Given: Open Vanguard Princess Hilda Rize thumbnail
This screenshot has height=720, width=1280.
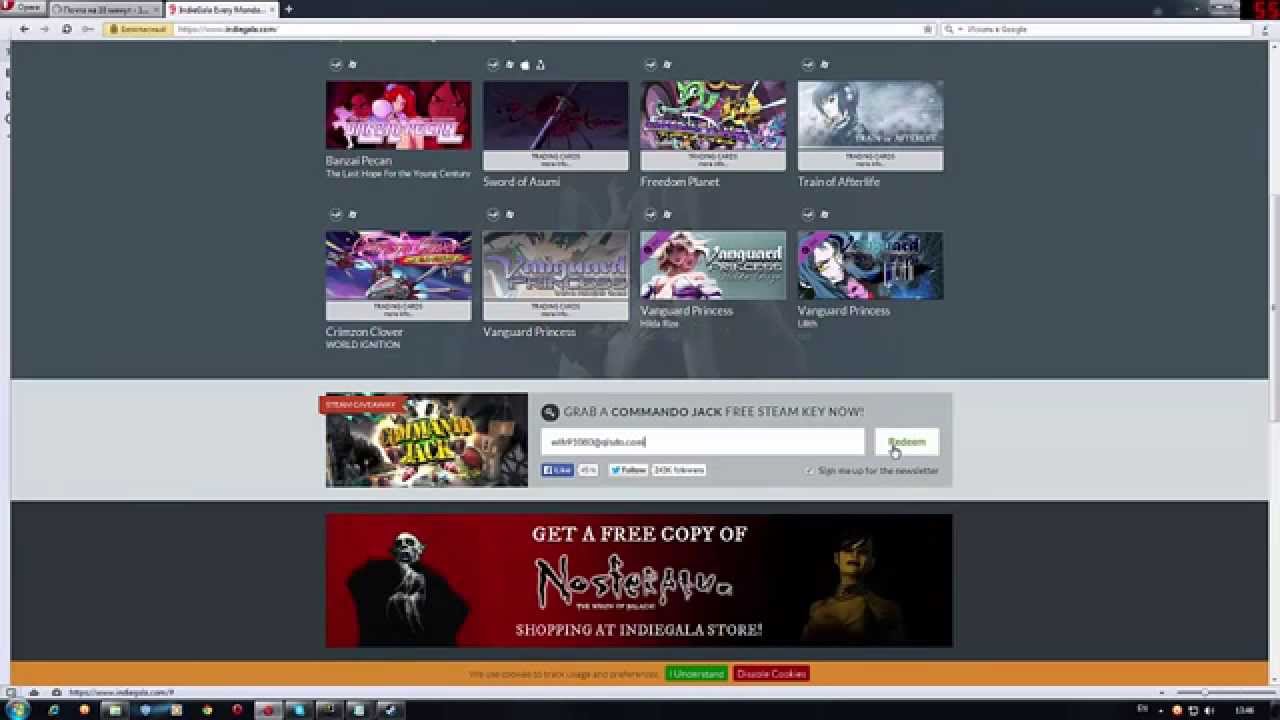Looking at the screenshot, I should pos(713,265).
